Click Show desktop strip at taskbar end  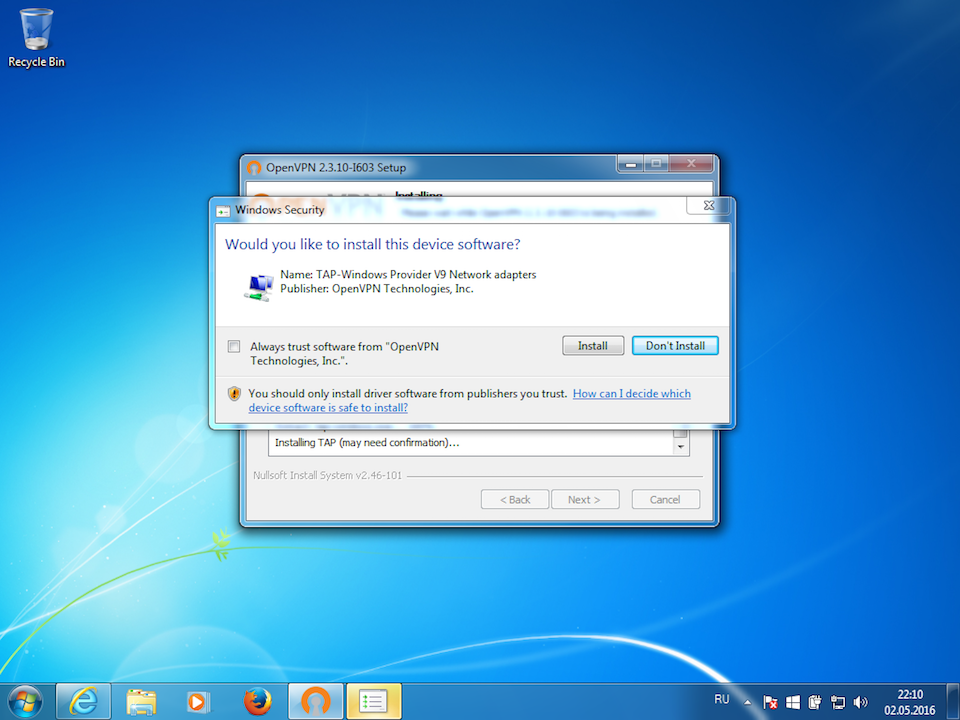point(953,702)
